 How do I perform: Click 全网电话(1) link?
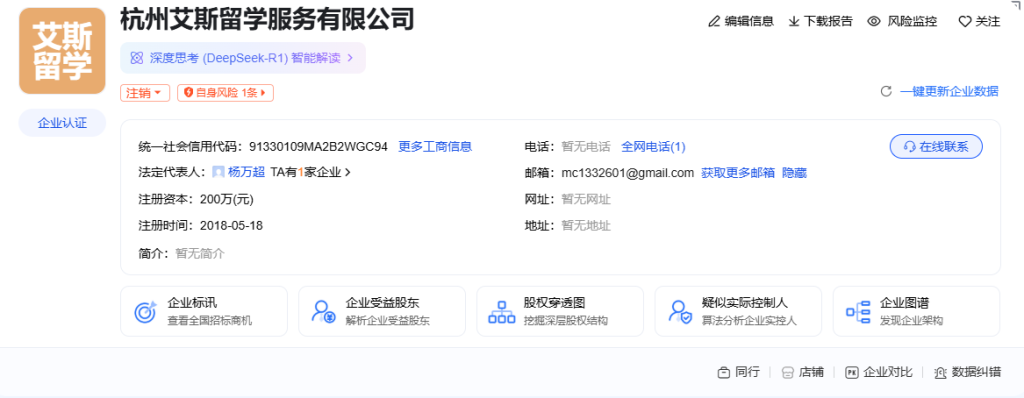click(x=653, y=146)
